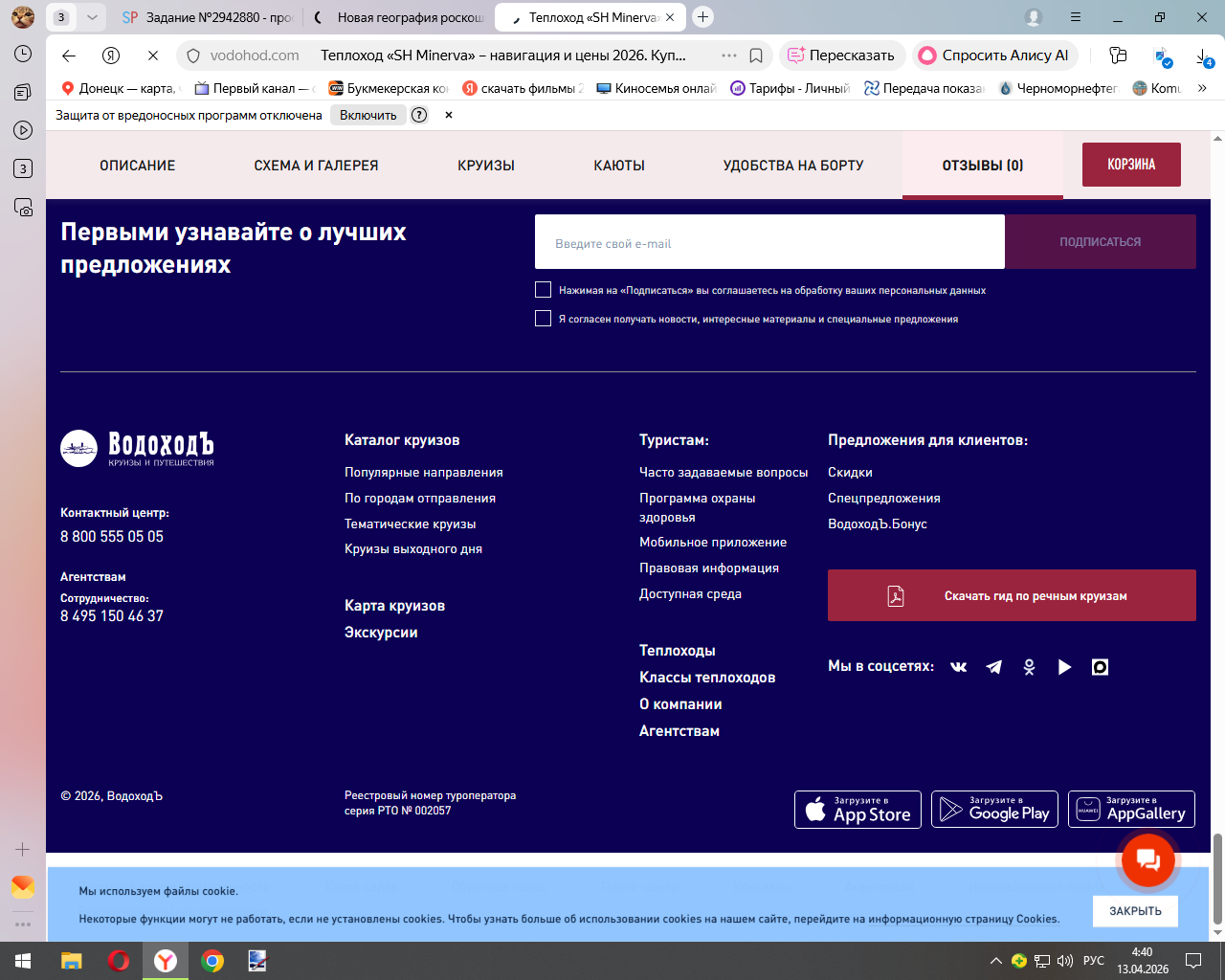
Task: Open the Скидки link
Action: [850, 472]
